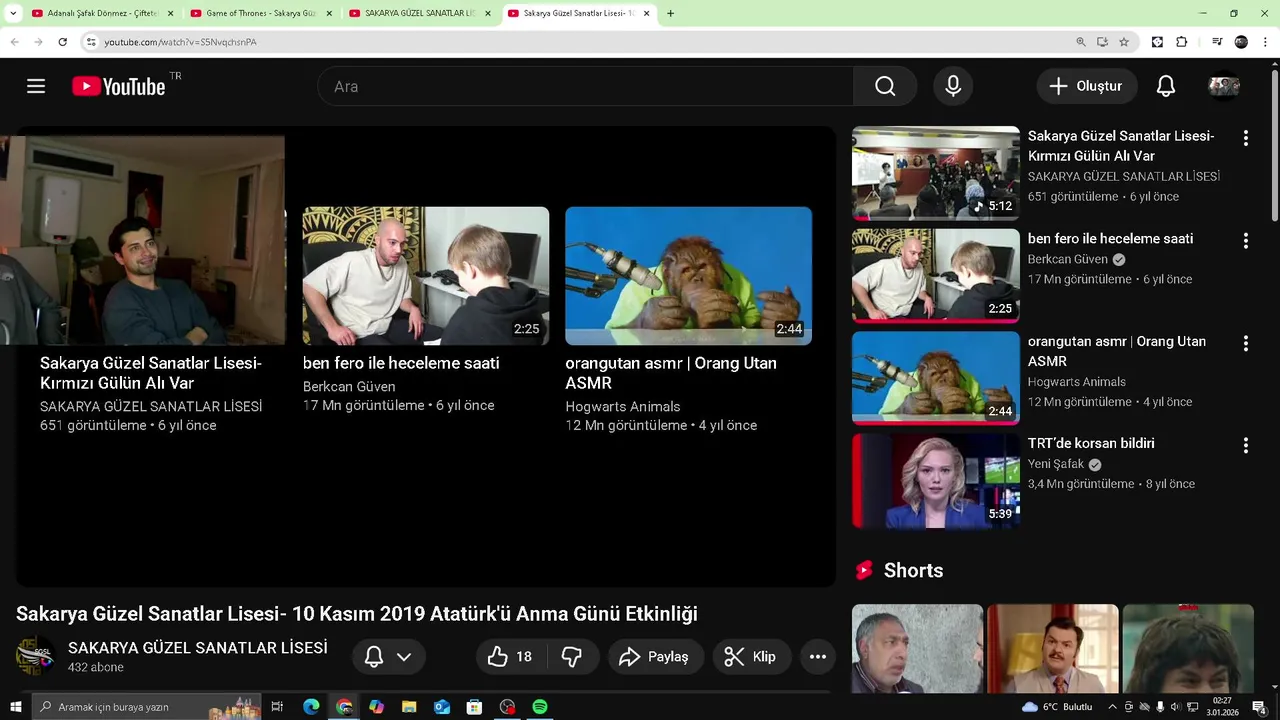Open the taskbar clock showing 02:27
The image size is (1280, 720).
[x=1222, y=707]
